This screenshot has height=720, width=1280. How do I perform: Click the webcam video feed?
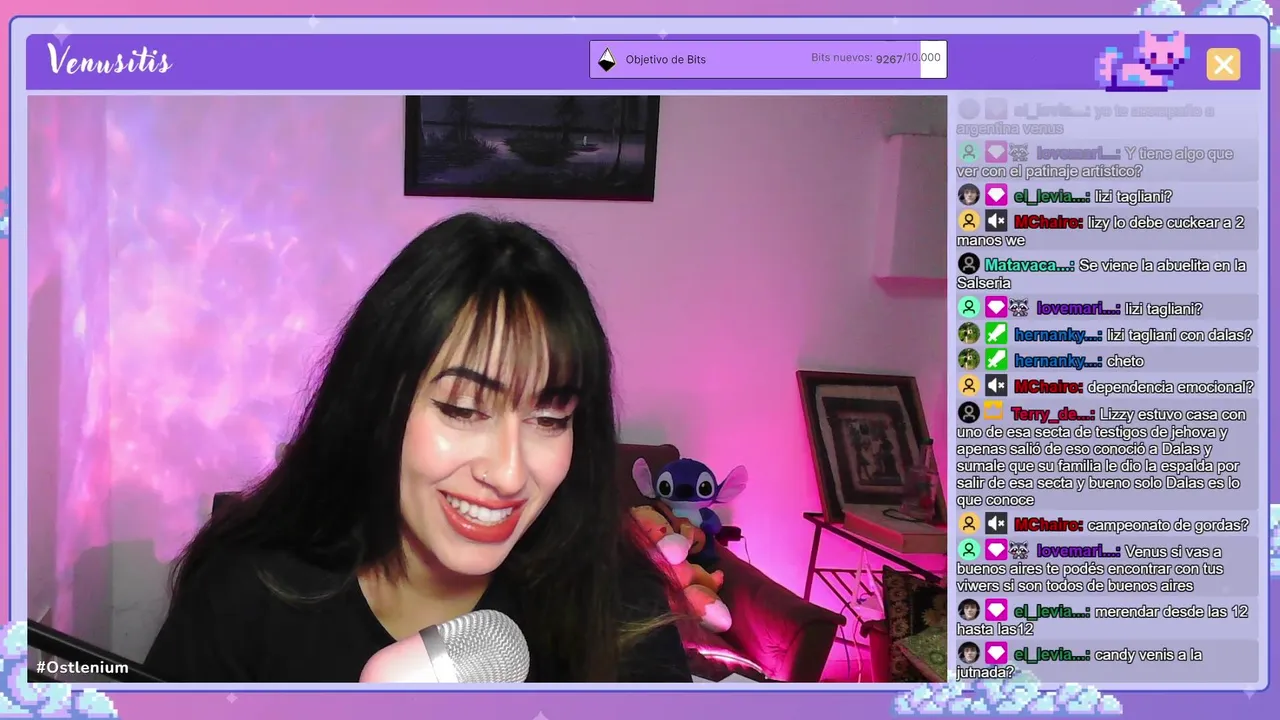pos(487,389)
